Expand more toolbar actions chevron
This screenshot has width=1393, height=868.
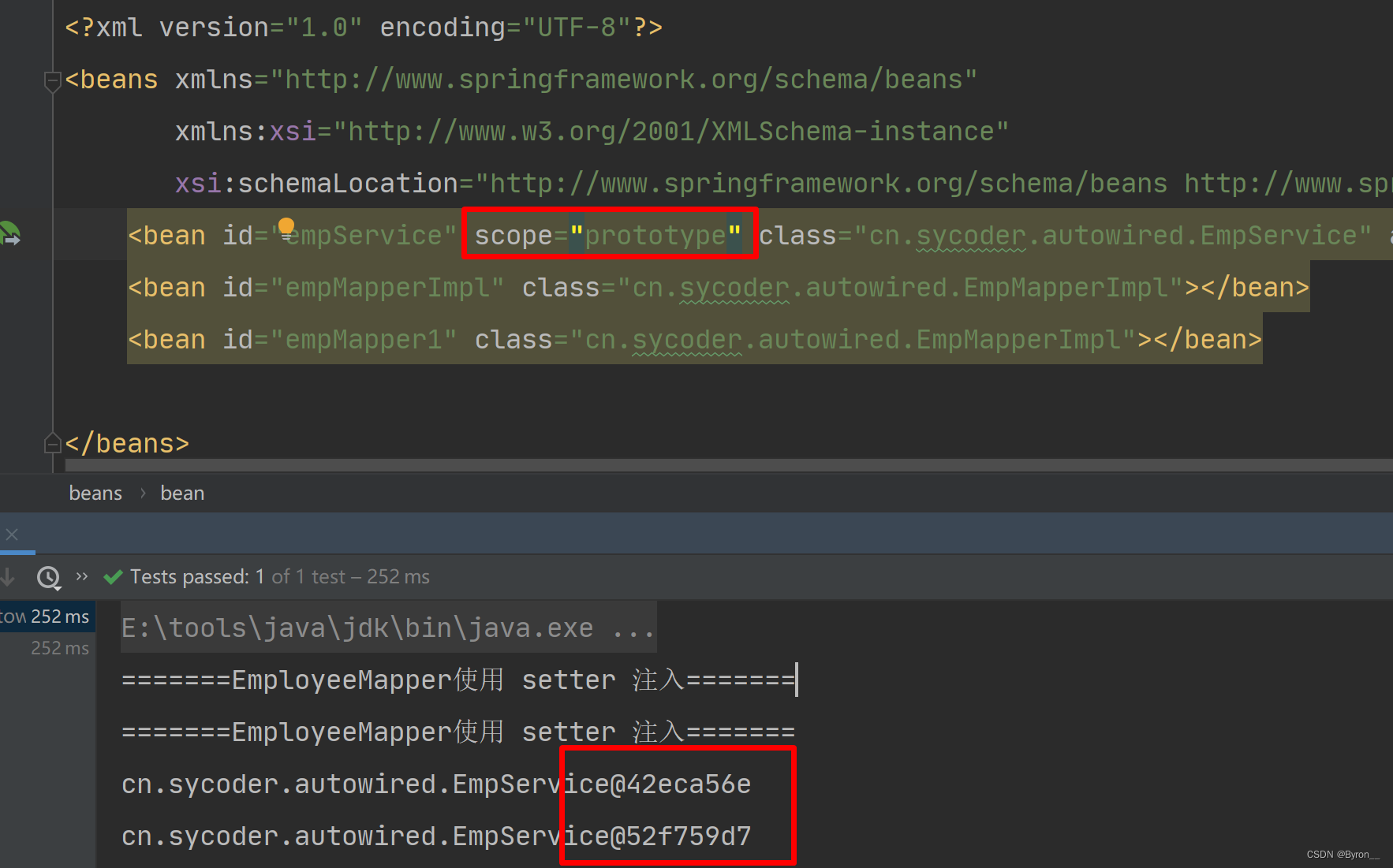[x=82, y=576]
